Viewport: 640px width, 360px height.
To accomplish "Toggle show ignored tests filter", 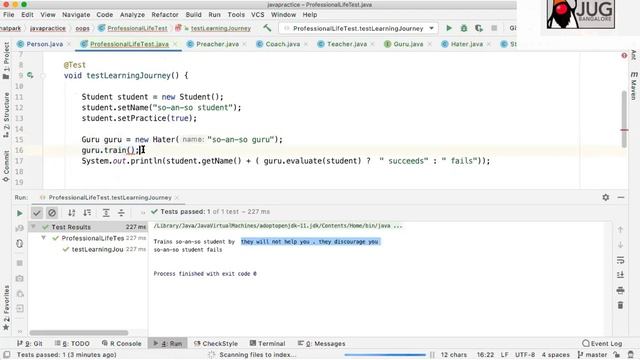I will coord(52,213).
